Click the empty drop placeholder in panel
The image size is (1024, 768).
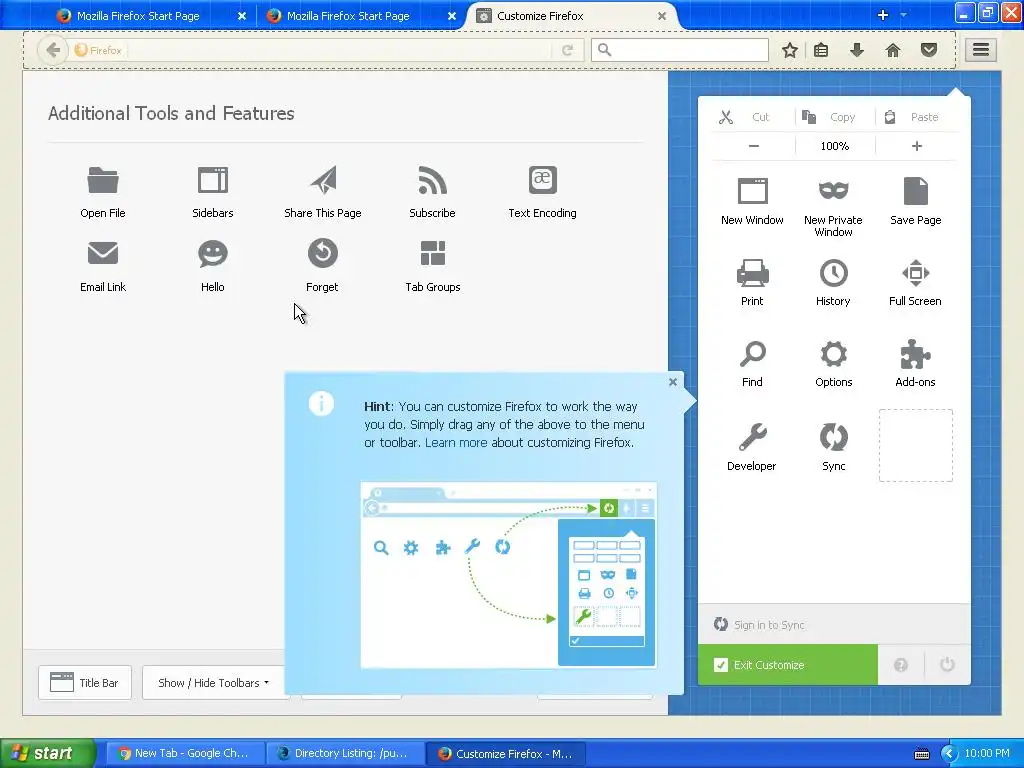click(916, 445)
